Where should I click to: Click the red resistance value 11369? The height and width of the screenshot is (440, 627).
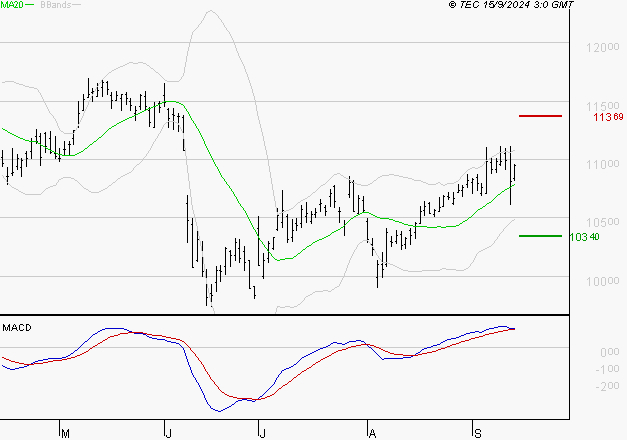pyautogui.click(x=608, y=117)
